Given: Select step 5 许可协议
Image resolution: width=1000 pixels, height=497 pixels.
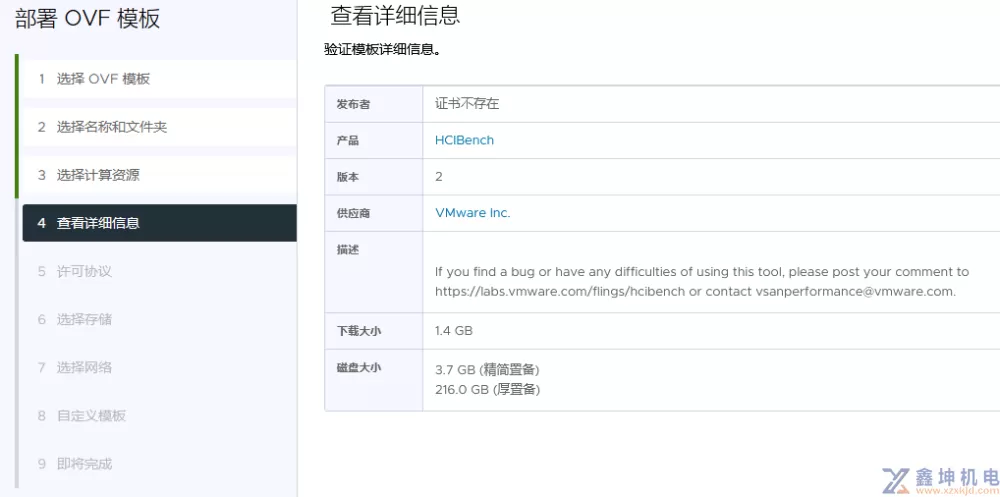Looking at the screenshot, I should (159, 271).
